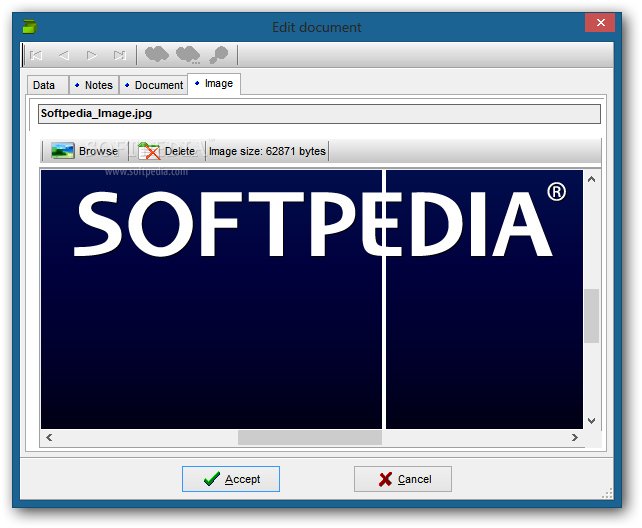Viewport: 642px width, 528px height.
Task: Click the Softpedia_Image.jpg filename field
Action: 319,114
